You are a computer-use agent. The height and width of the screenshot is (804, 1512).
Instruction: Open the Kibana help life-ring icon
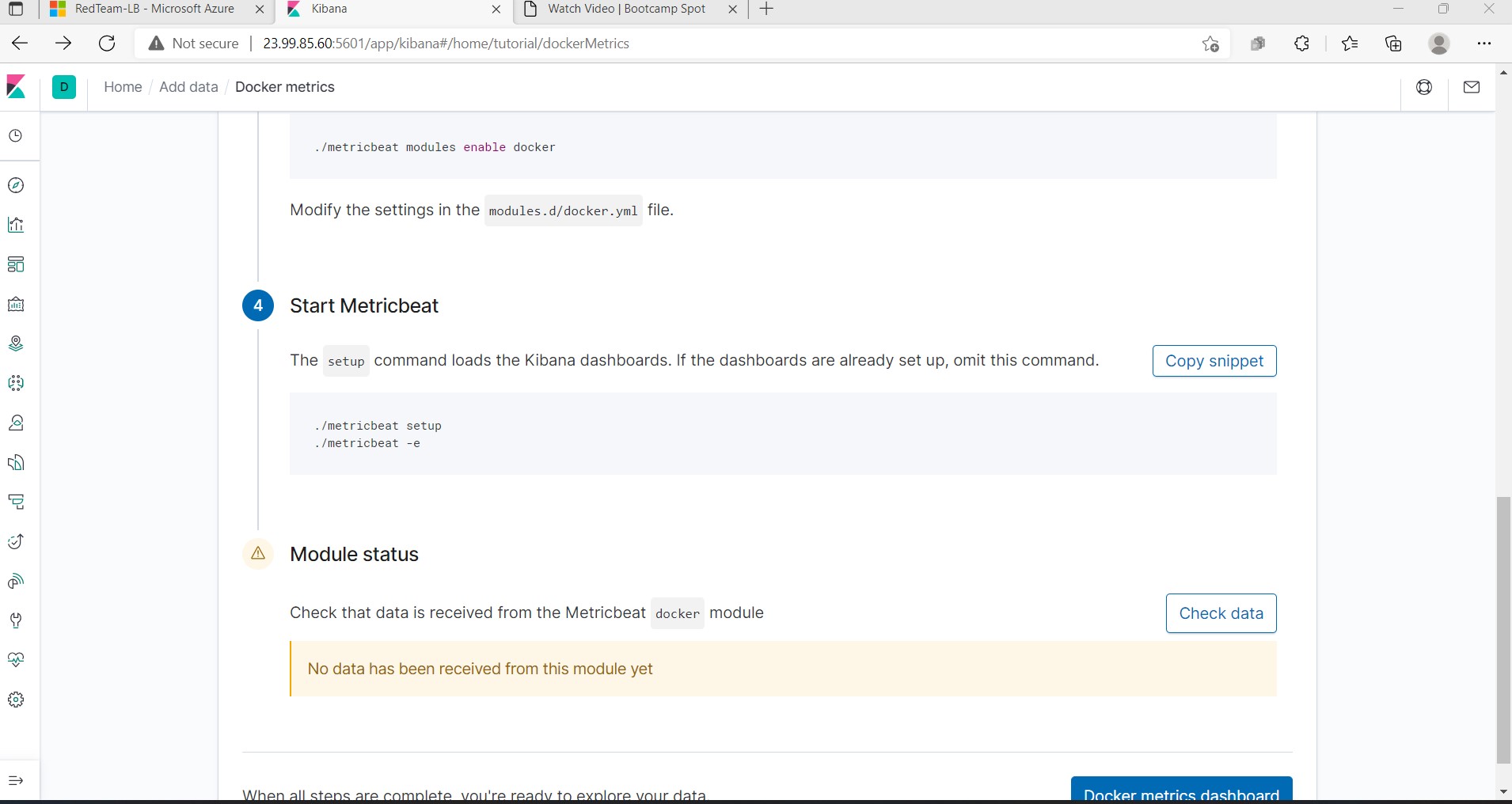[x=1425, y=87]
